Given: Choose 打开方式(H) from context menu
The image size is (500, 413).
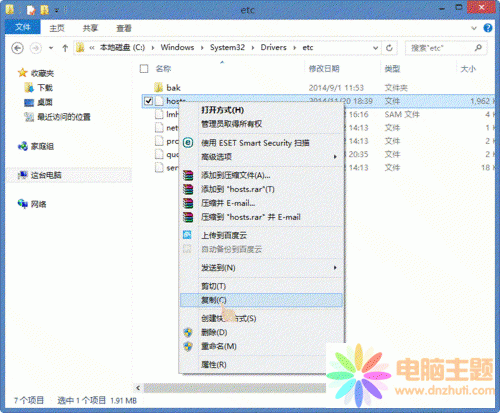Looking at the screenshot, I should (x=262, y=110).
